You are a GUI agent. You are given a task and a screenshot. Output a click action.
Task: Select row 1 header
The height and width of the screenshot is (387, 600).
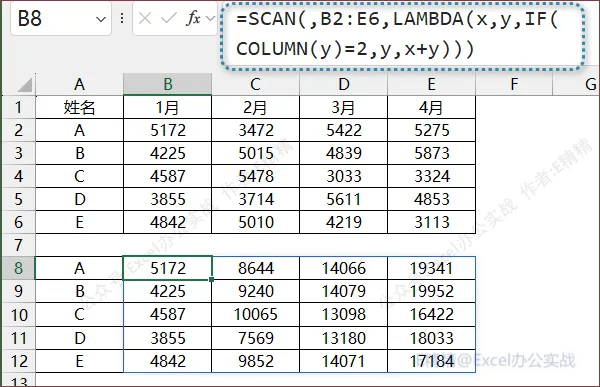tap(18, 107)
